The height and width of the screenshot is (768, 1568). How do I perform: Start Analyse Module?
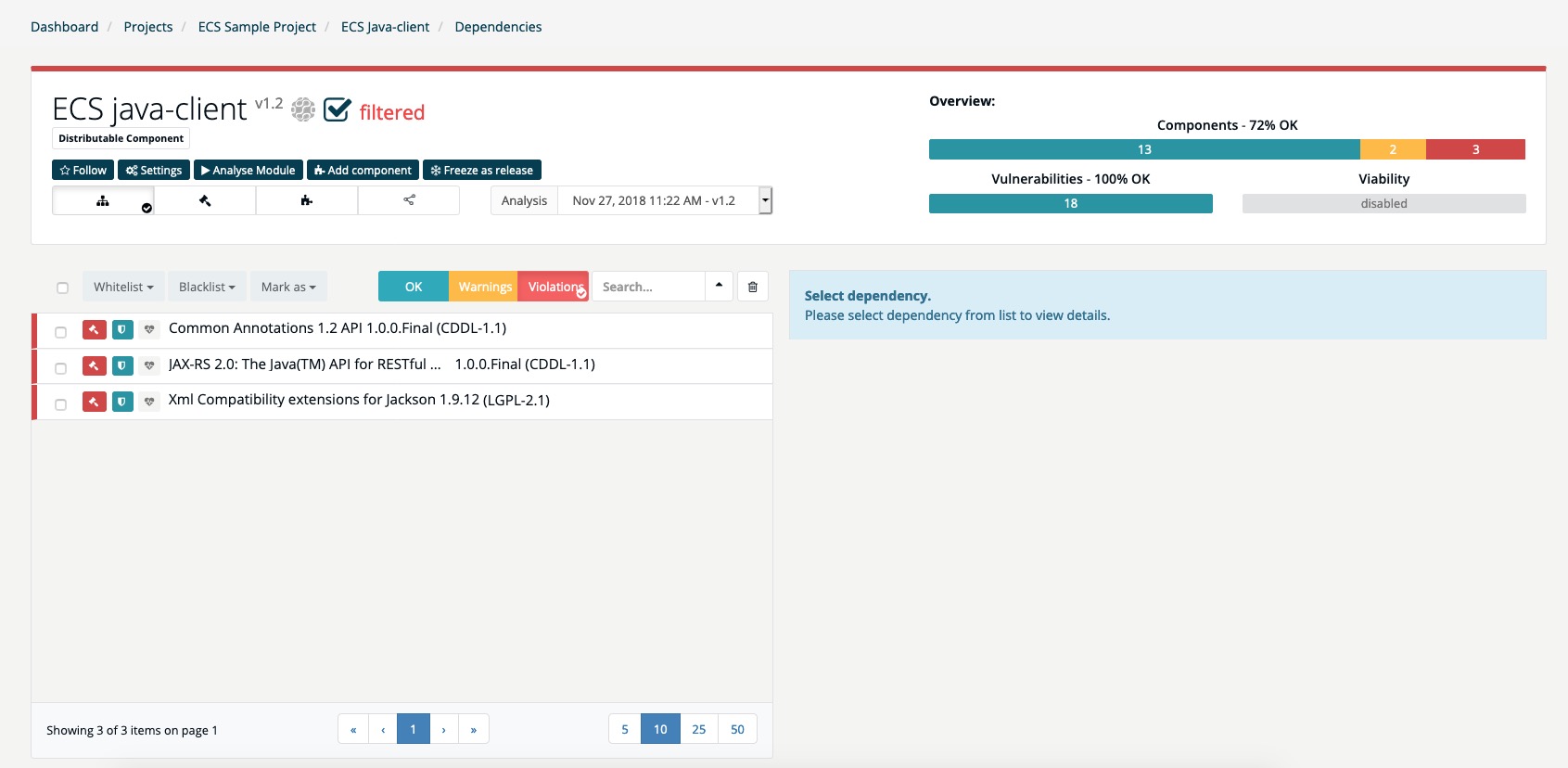tap(249, 171)
